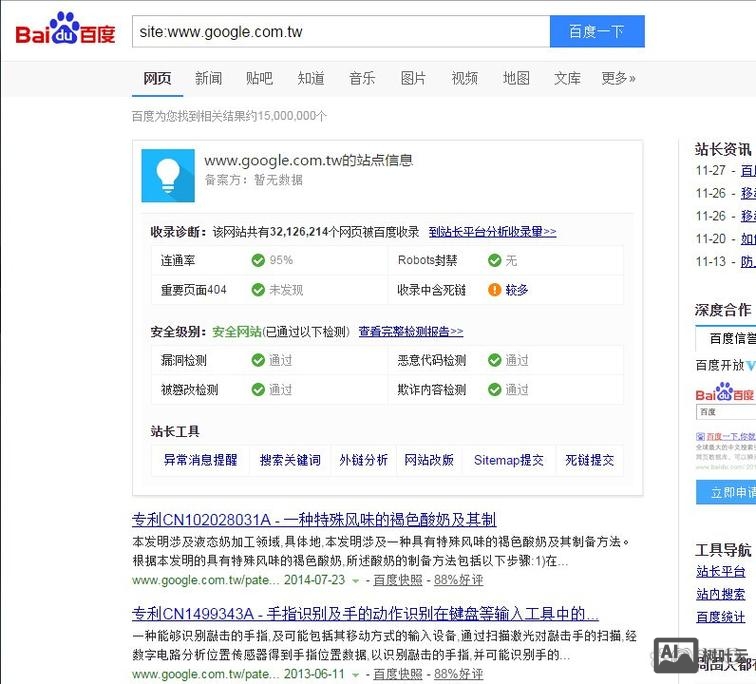Open the 站长平台 sidebar link
Viewport: 756px width, 684px height.
coord(720,572)
